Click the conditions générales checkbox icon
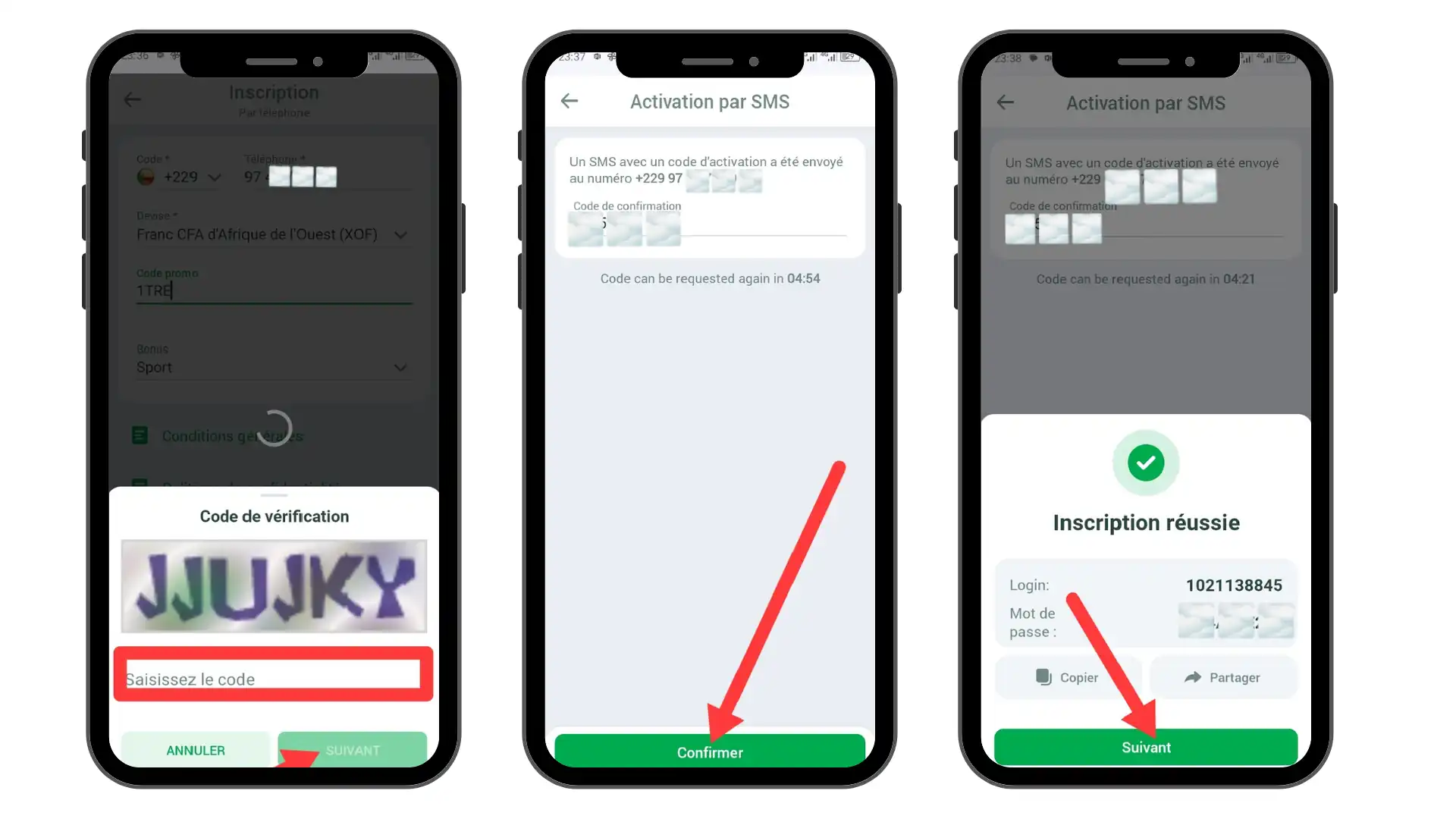Image resolution: width=1456 pixels, height=819 pixels. pyautogui.click(x=140, y=435)
